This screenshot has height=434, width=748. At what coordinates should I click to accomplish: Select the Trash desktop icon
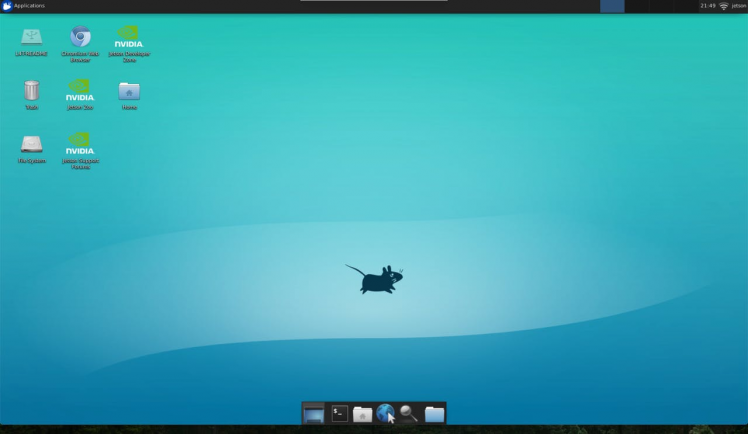click(31, 95)
